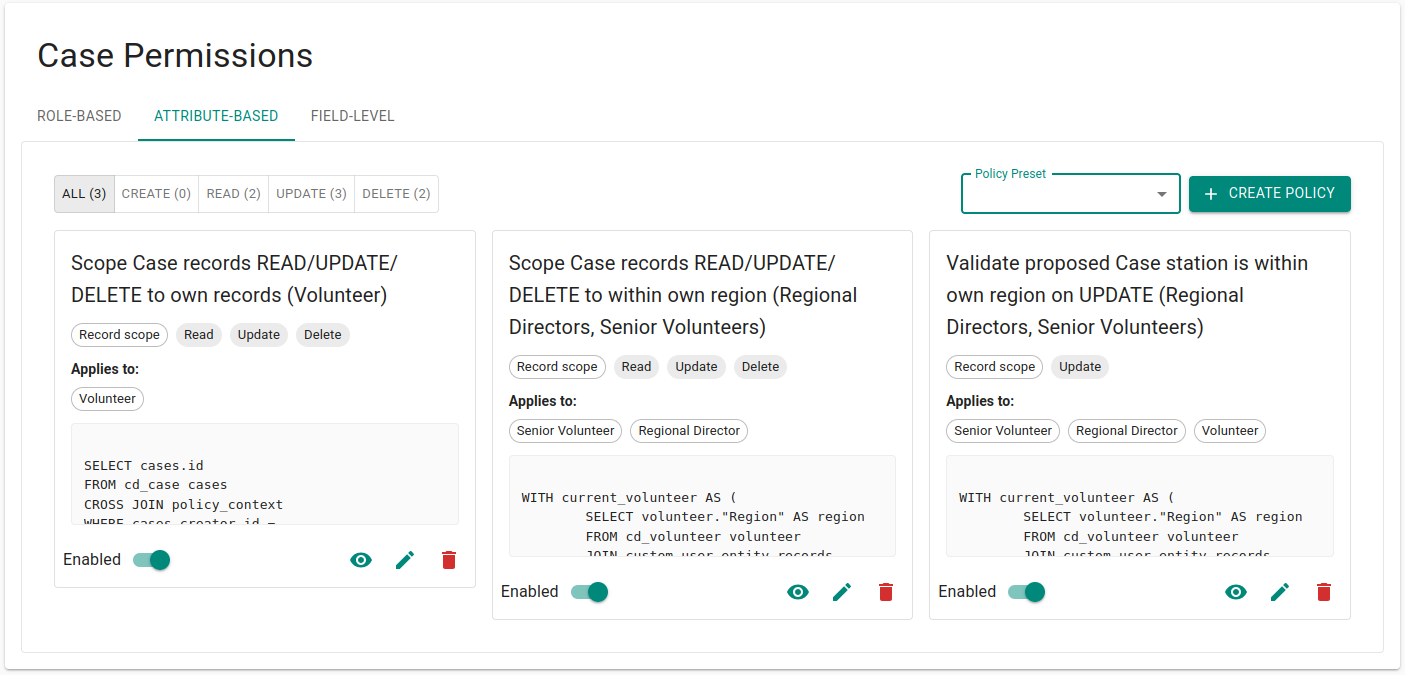Click title of within own region READ/UPDATE/DELETE policy
The image size is (1405, 675).
tap(684, 295)
